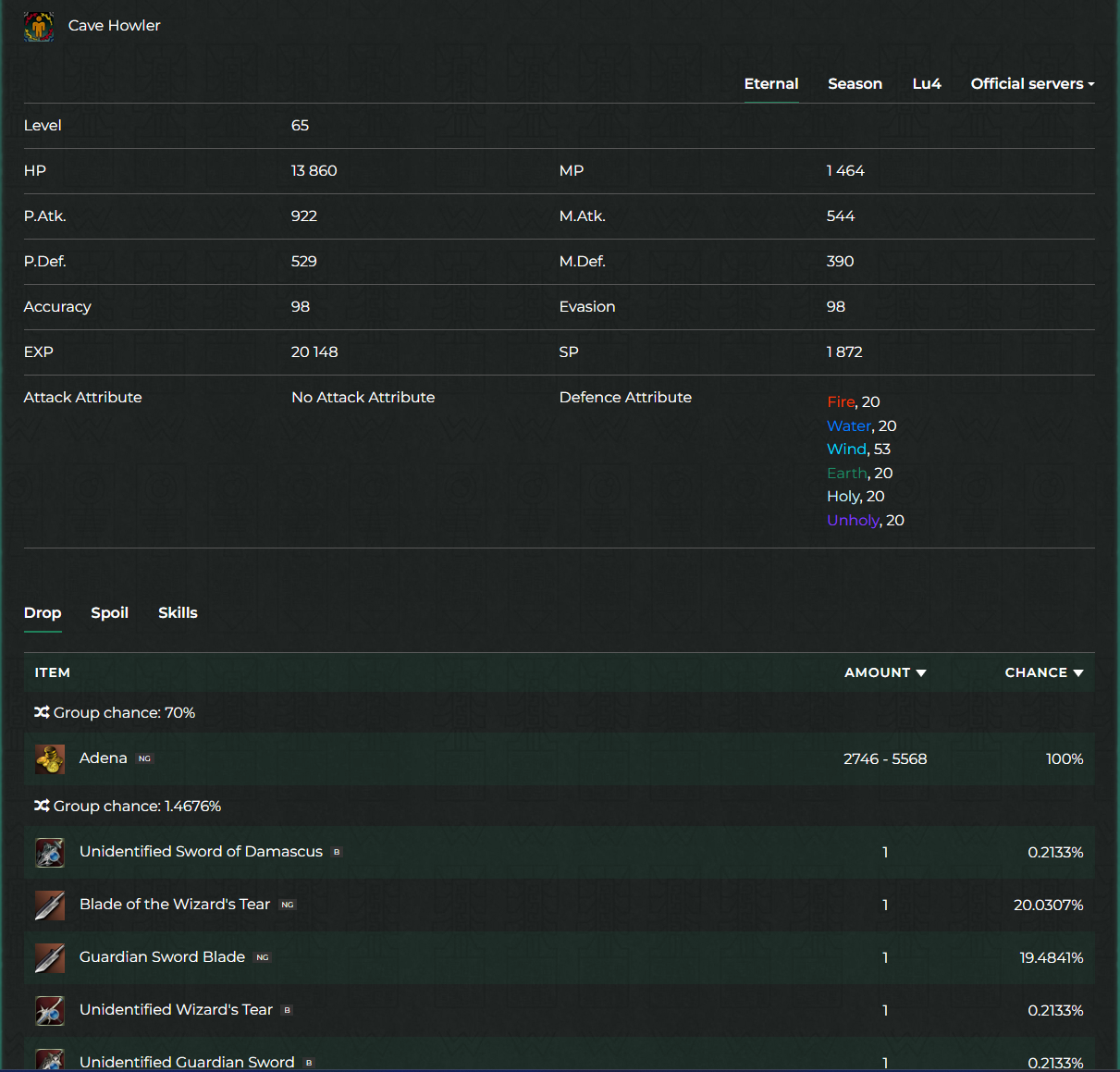The width and height of the screenshot is (1120, 1072).
Task: Sort drop list by Chance column
Action: point(1043,673)
